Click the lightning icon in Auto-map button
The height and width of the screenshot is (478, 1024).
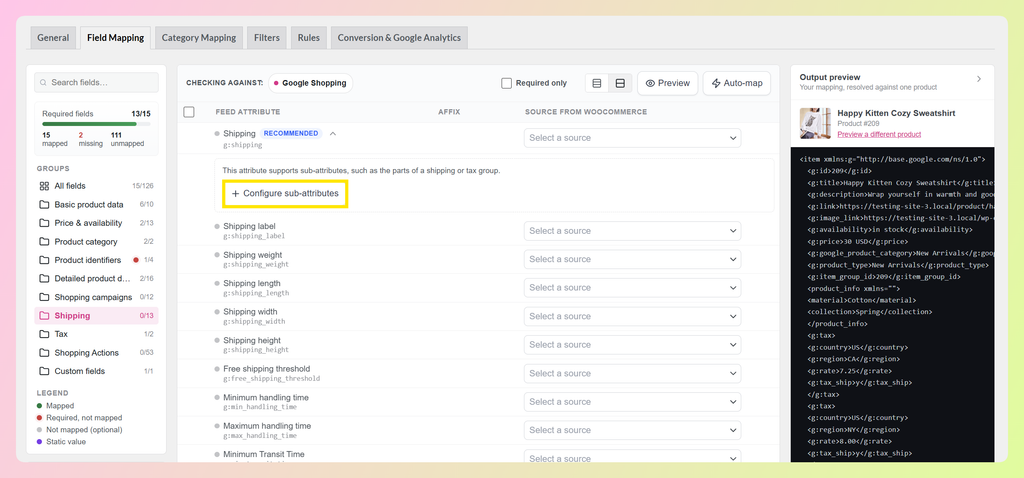(x=716, y=84)
